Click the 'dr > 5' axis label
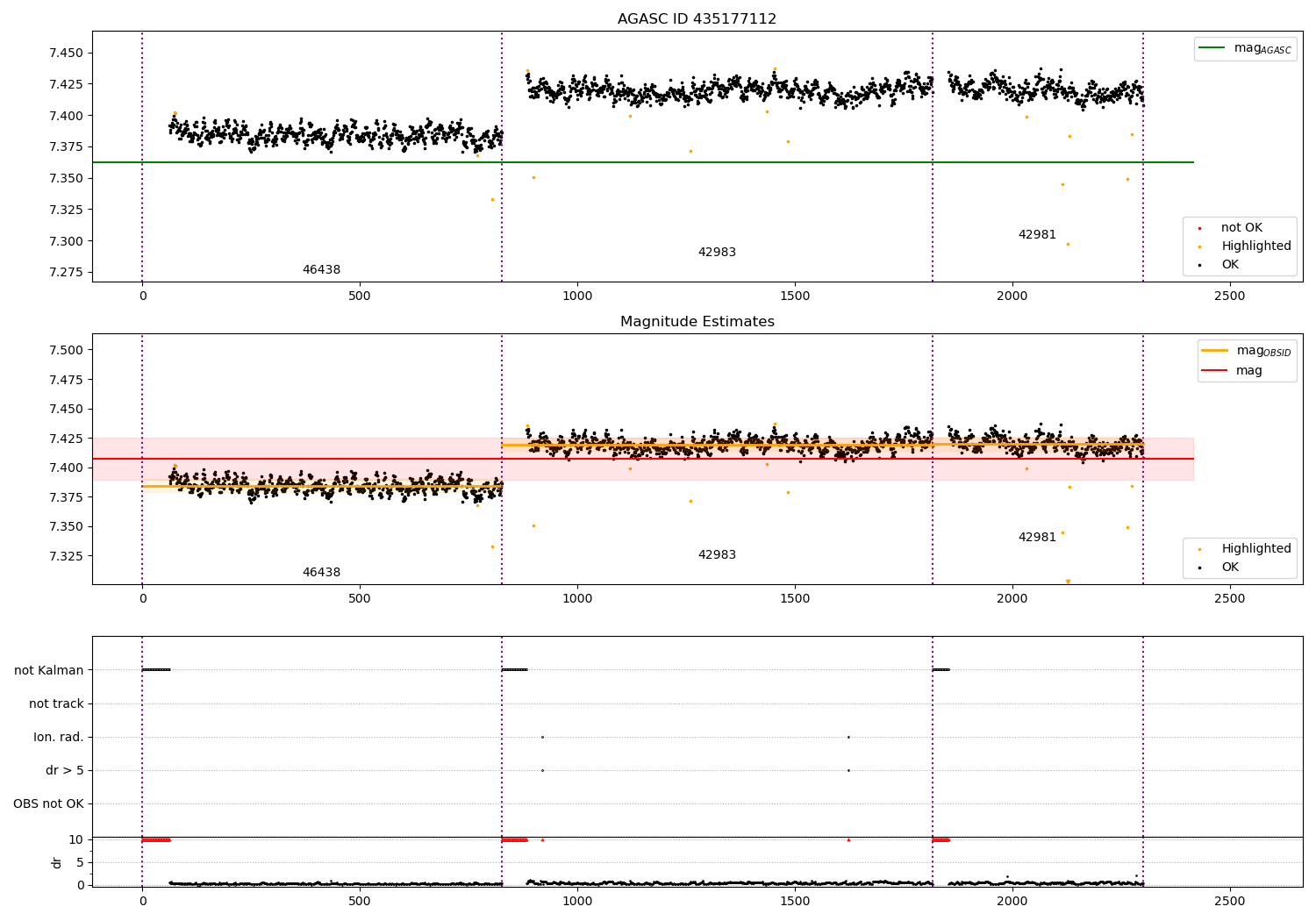Viewport: 1316px width, 921px height. pyautogui.click(x=65, y=771)
